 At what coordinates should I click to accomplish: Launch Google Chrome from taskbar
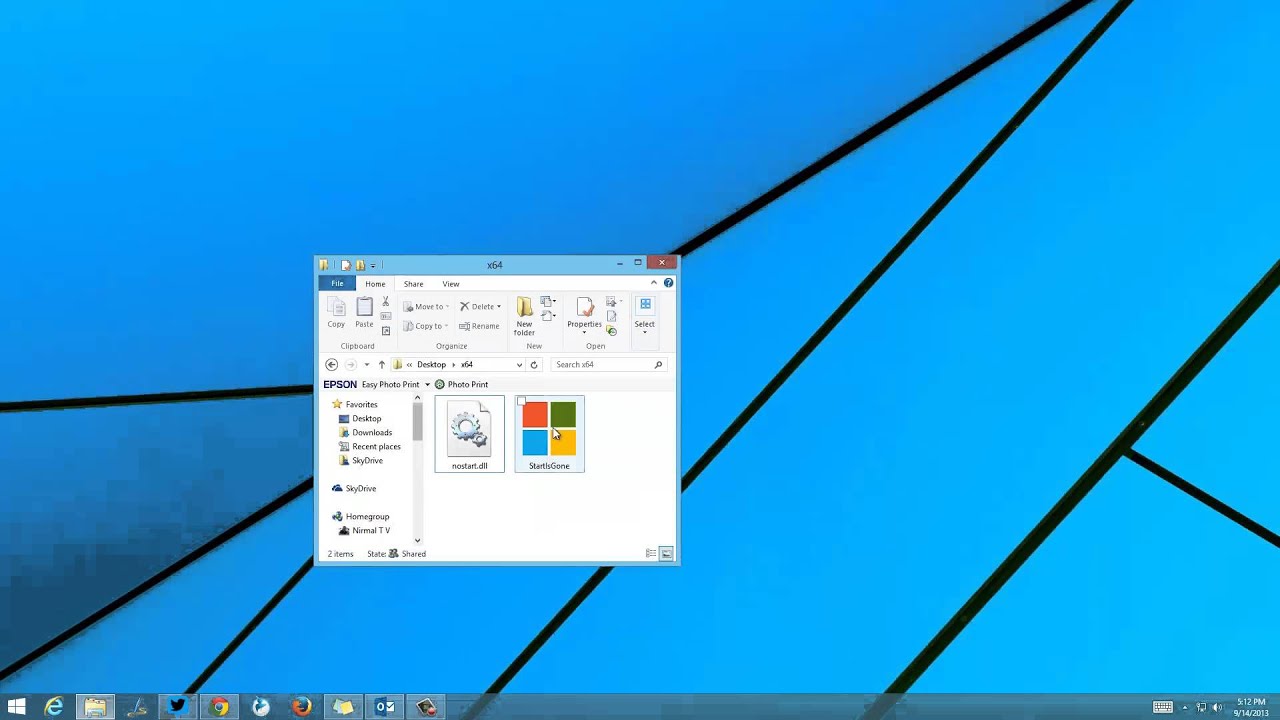tap(219, 707)
